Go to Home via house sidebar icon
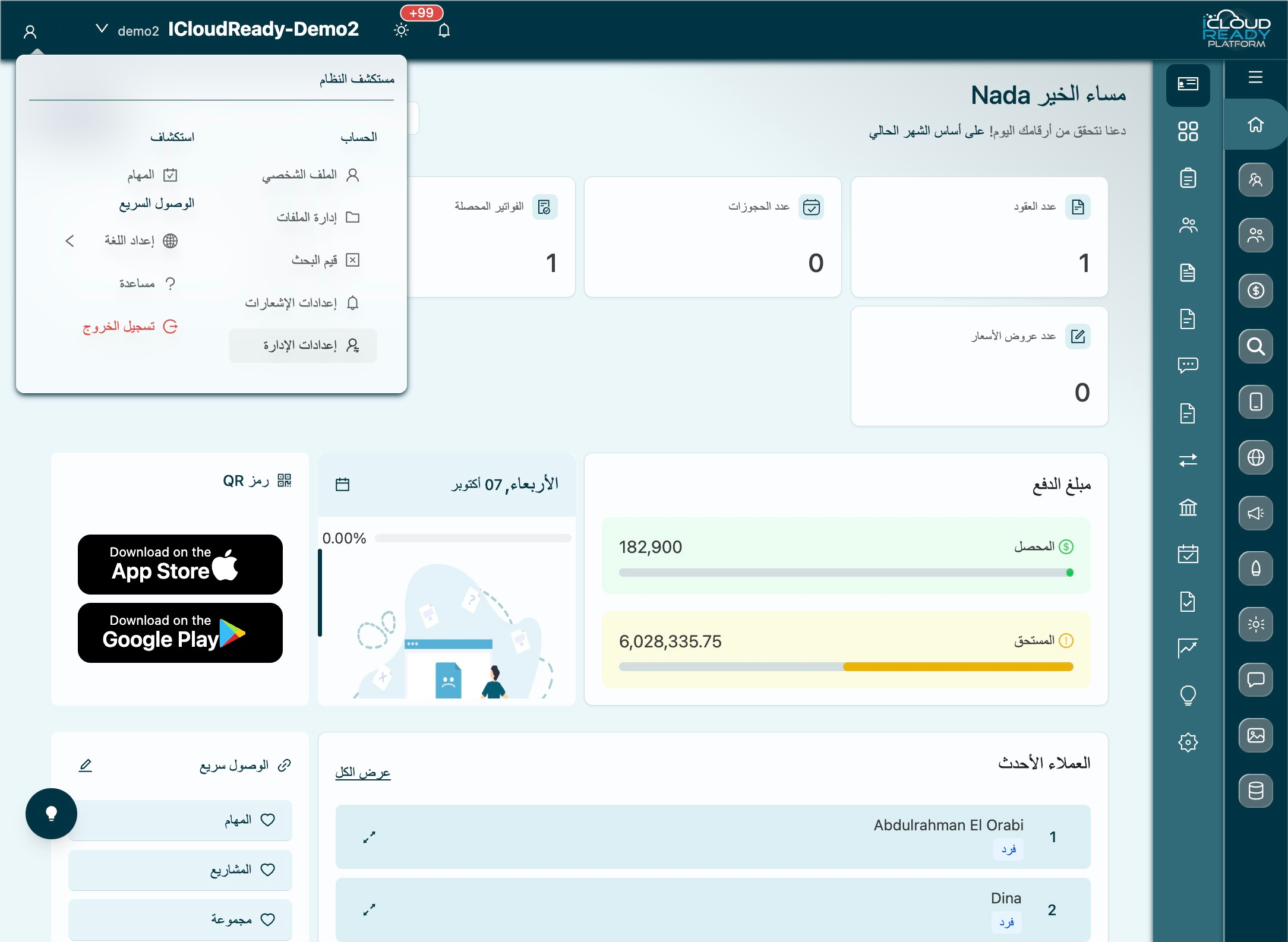 click(1255, 125)
